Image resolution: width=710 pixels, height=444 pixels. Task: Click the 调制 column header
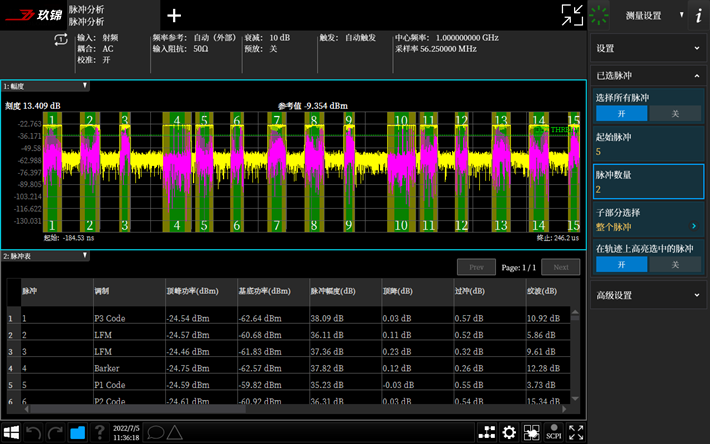coord(129,291)
